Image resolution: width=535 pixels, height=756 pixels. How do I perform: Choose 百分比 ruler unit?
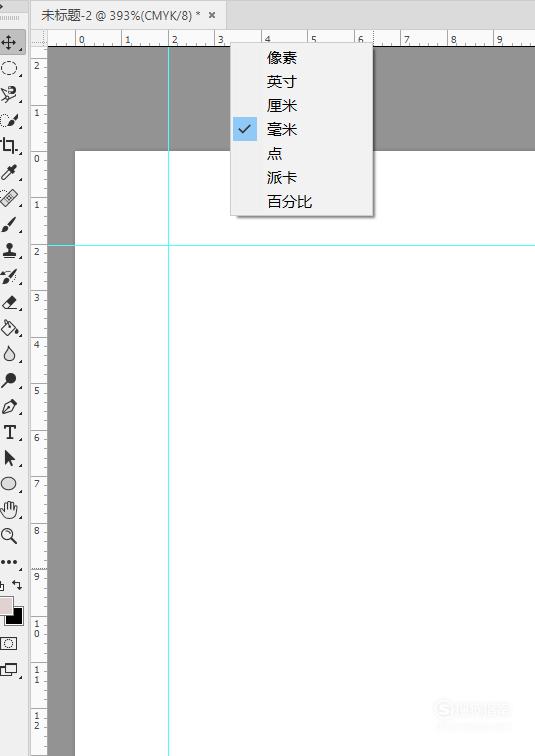(x=302, y=202)
